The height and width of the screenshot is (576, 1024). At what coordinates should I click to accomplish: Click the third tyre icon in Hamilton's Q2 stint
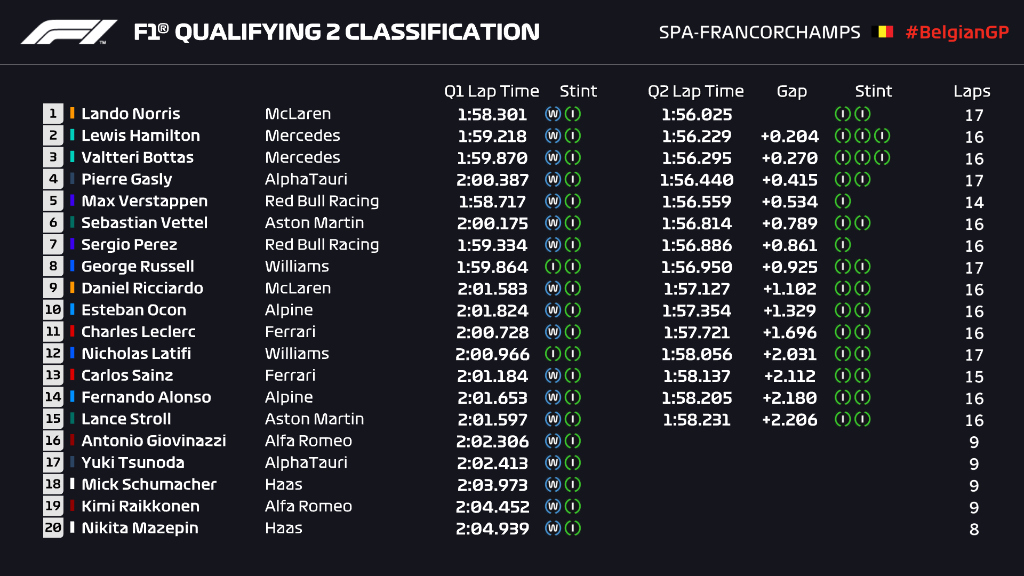click(882, 136)
